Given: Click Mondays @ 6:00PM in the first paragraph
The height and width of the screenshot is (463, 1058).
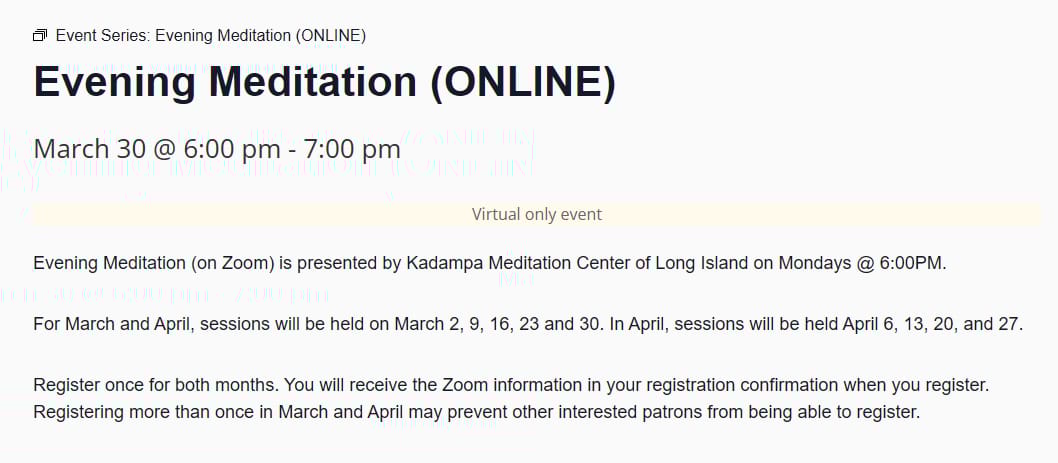Looking at the screenshot, I should point(862,263).
